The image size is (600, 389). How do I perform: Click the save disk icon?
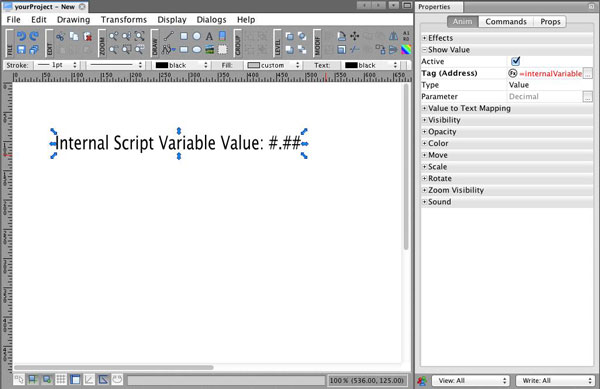[x=21, y=49]
